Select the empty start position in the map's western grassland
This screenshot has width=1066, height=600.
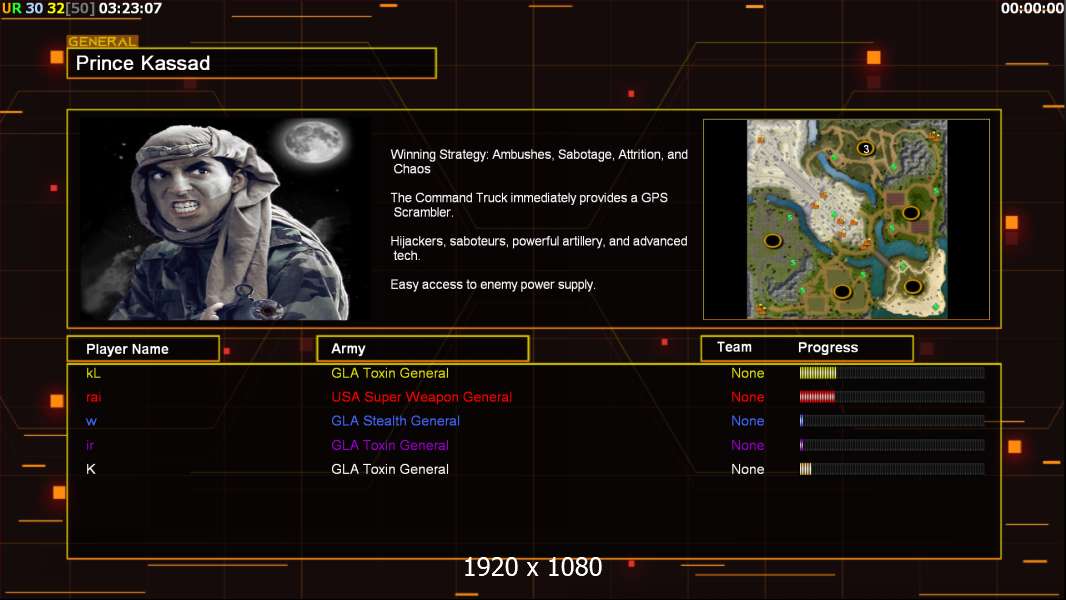[x=772, y=240]
